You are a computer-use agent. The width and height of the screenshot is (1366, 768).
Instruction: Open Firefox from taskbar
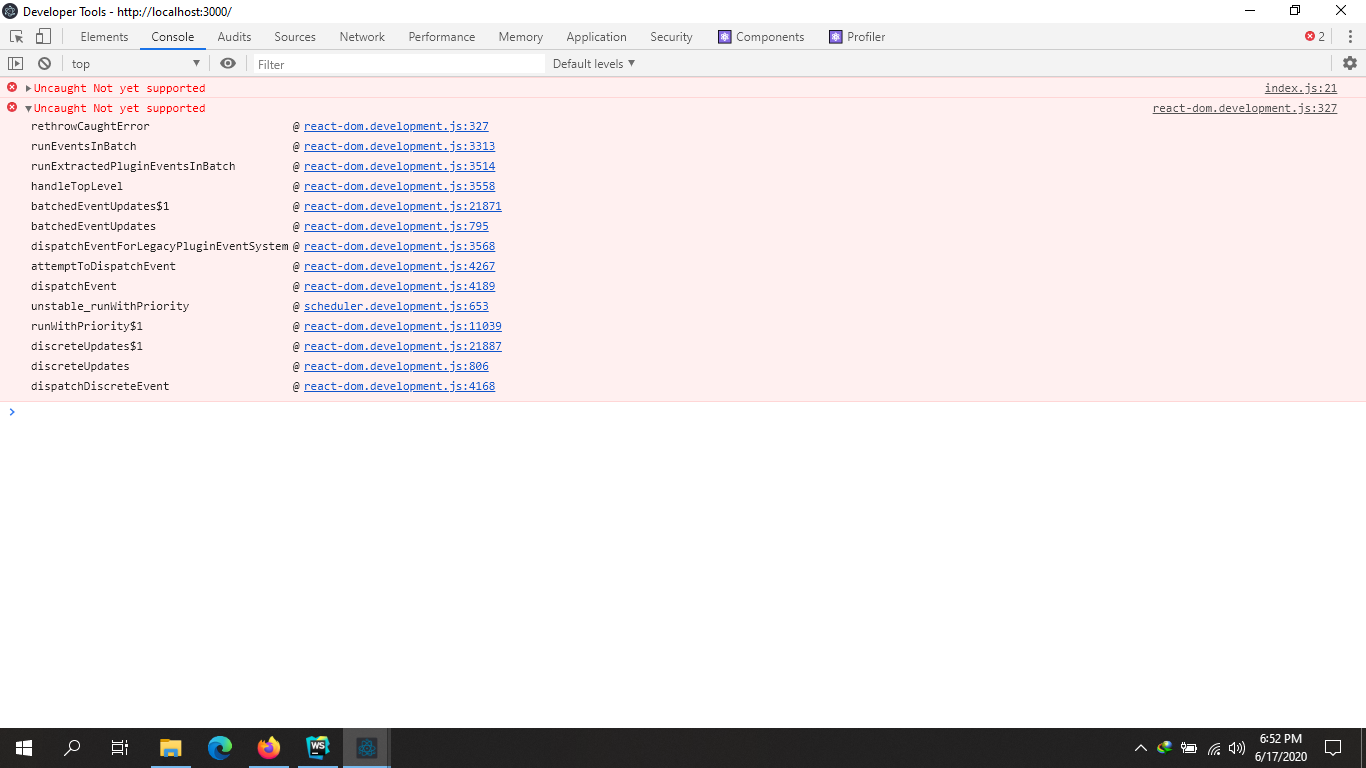click(x=268, y=748)
